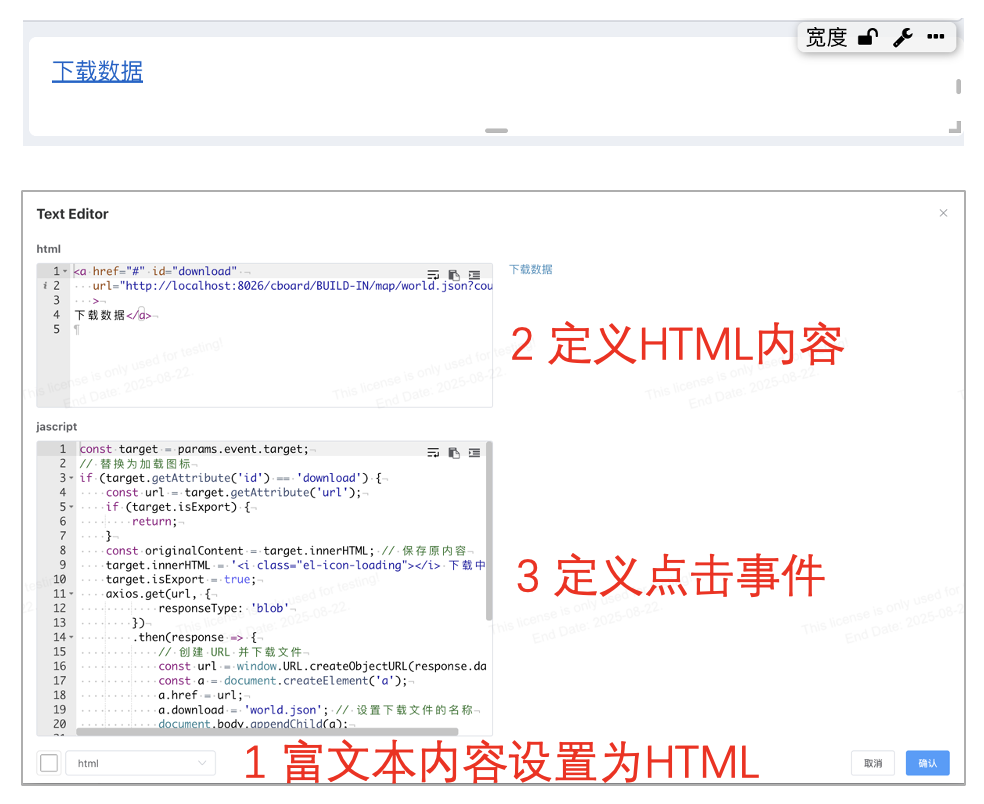The image size is (984, 804).
Task: Click the large 下载数据 link in widget
Action: [97, 72]
